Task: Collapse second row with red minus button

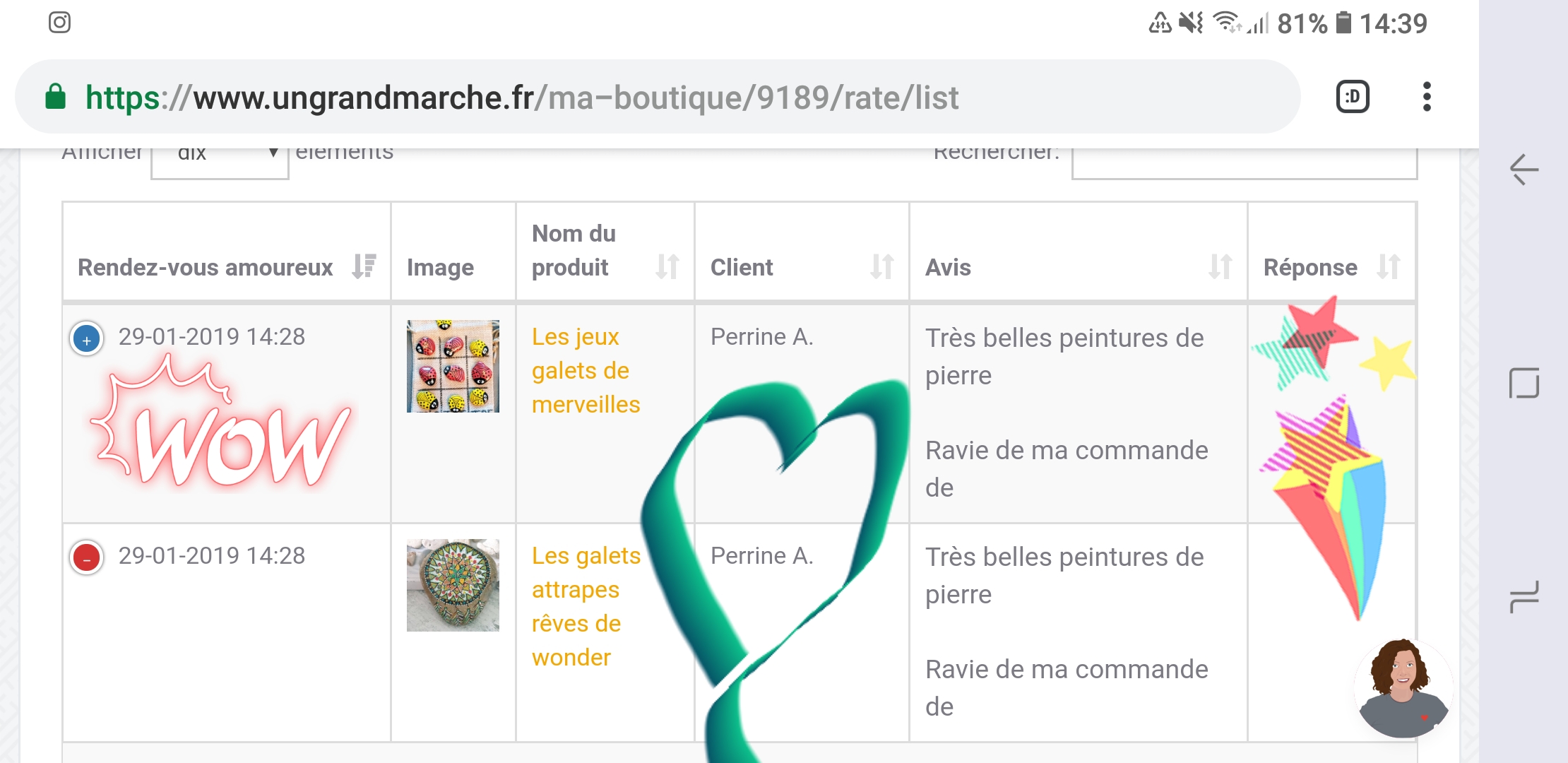Action: [87, 558]
